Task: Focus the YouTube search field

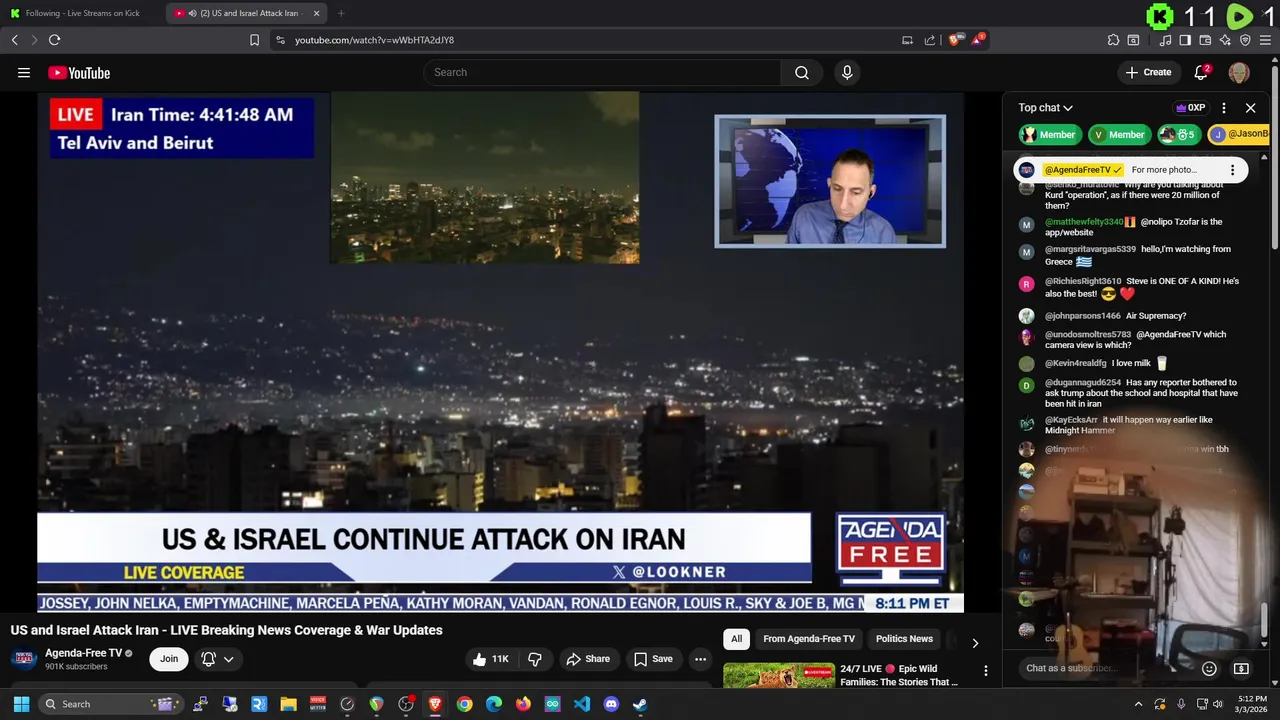Action: click(x=602, y=72)
